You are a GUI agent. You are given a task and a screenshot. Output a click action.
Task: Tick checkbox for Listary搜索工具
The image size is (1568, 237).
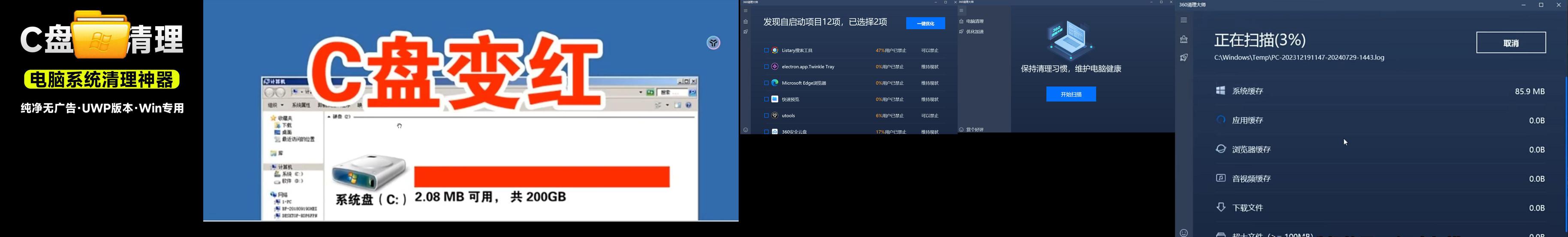(x=766, y=51)
